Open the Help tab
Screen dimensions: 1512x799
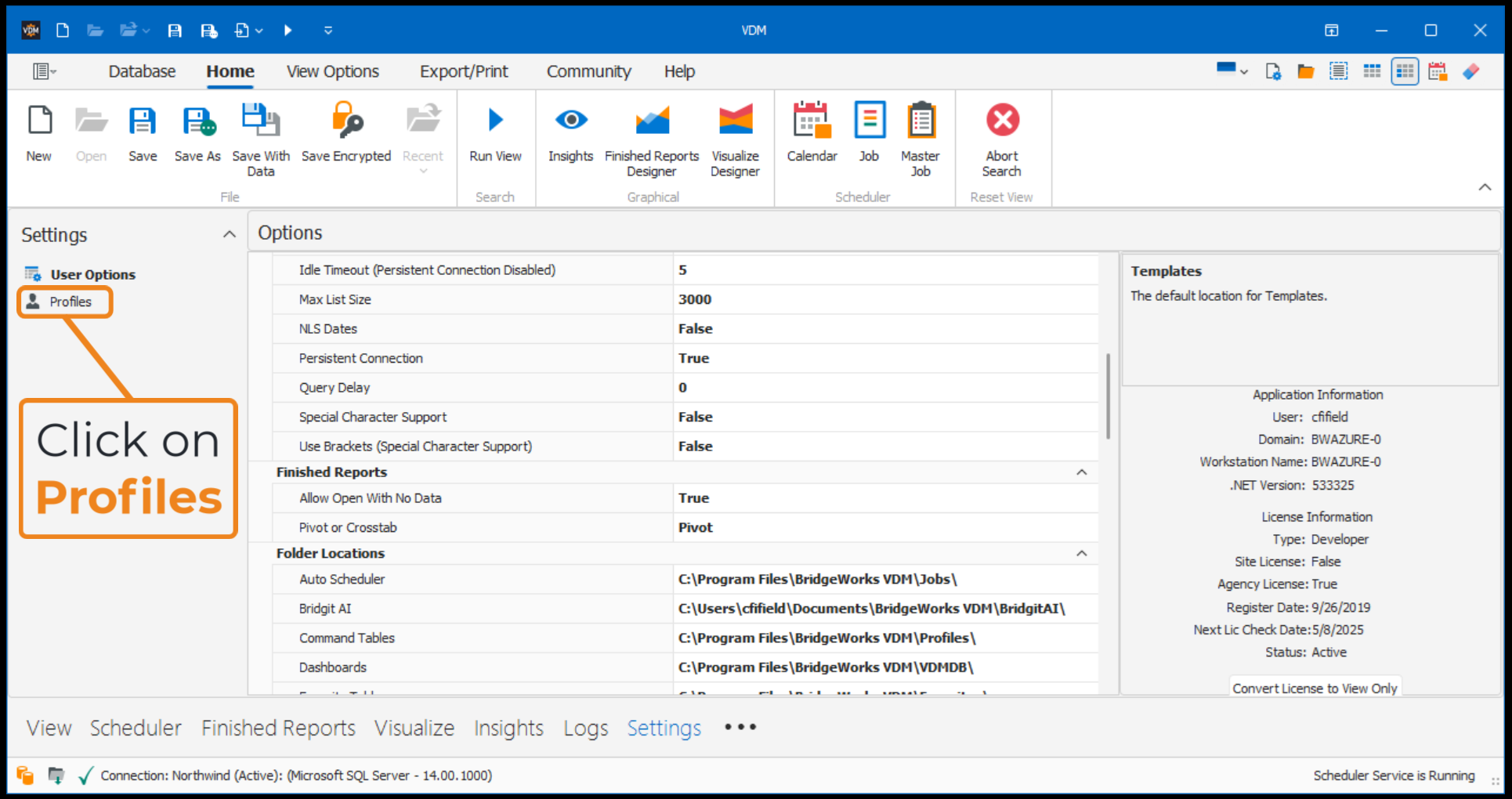point(679,71)
